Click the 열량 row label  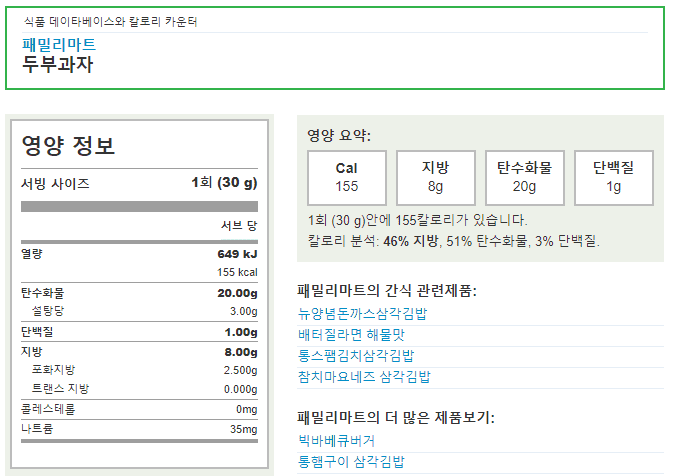pyautogui.click(x=32, y=254)
